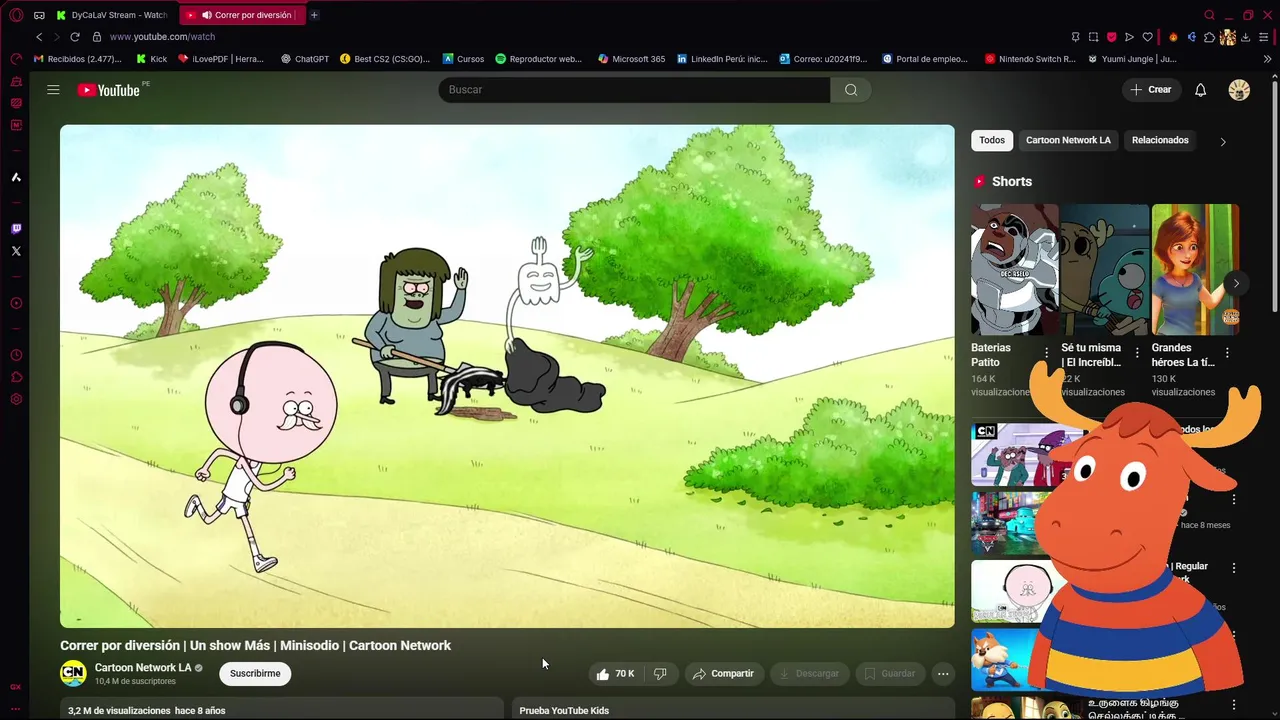Screen dimensions: 1280x720
Task: Open the Microsoft 365 bookmark
Action: point(631,59)
